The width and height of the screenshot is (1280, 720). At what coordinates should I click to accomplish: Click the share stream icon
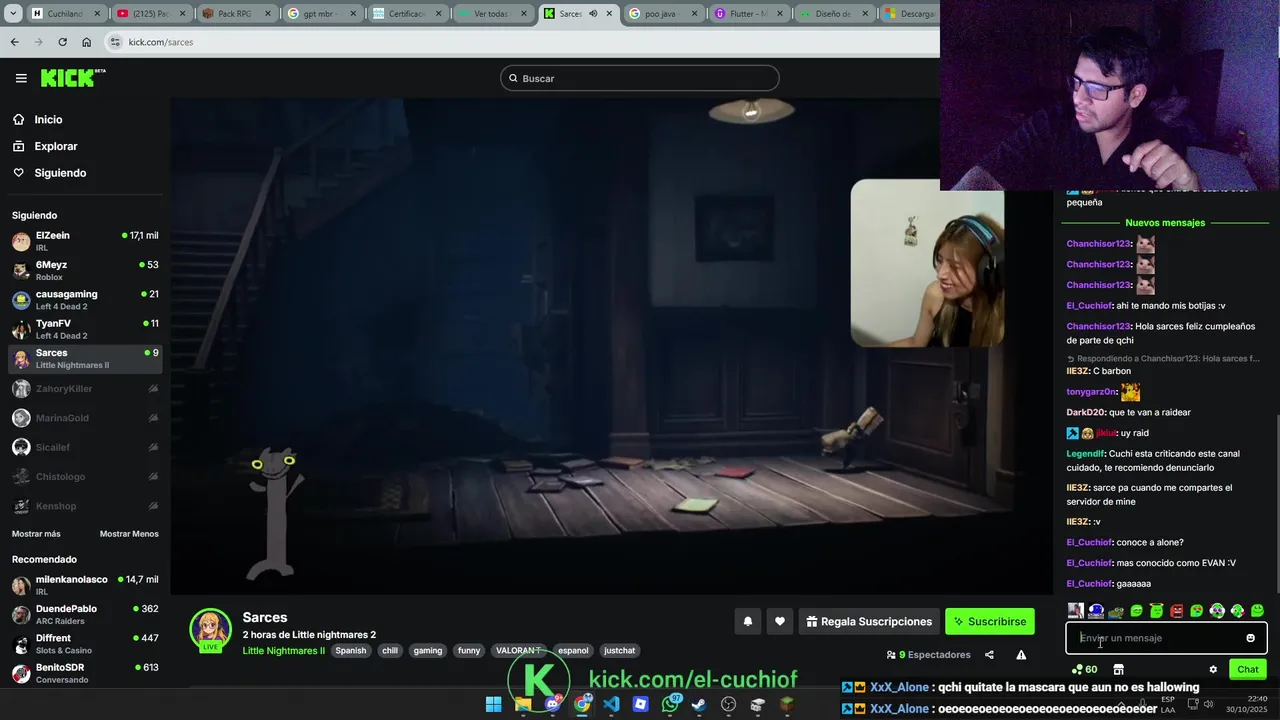click(x=989, y=655)
